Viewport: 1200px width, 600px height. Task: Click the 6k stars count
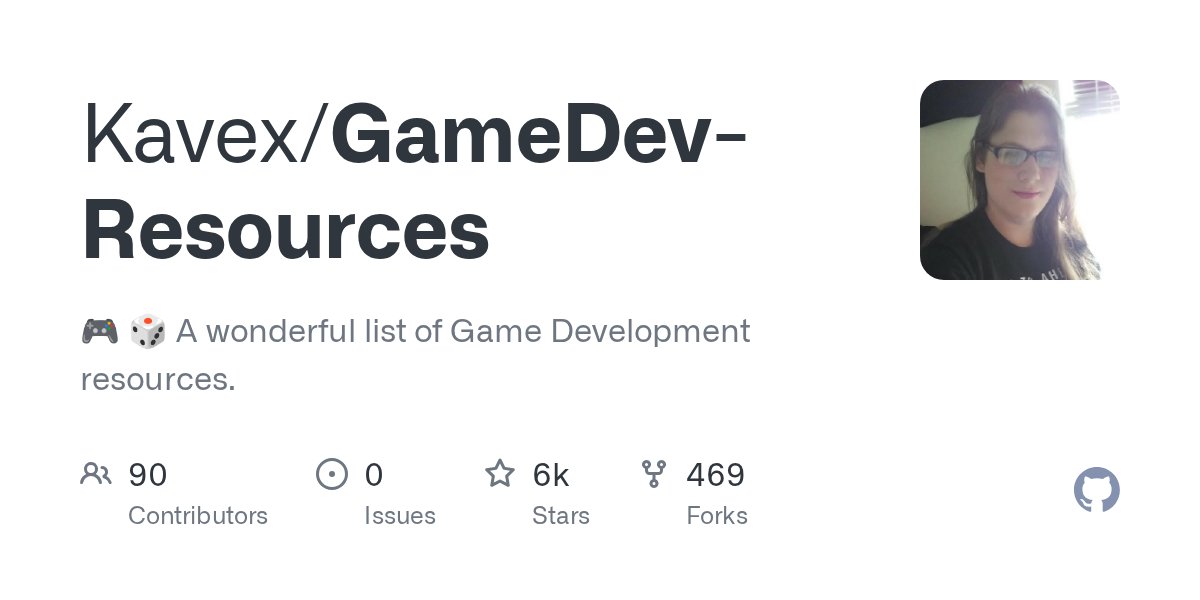click(x=551, y=475)
